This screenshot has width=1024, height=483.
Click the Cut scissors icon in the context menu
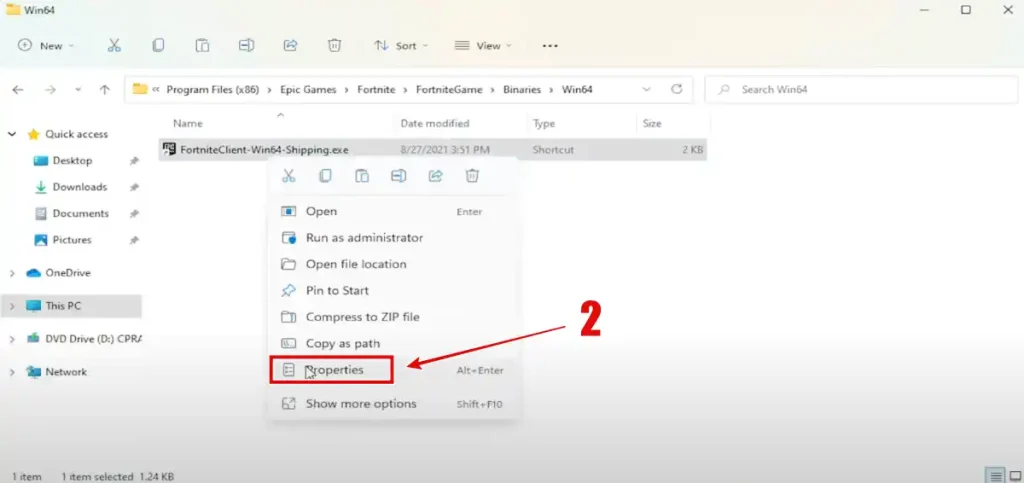[288, 176]
